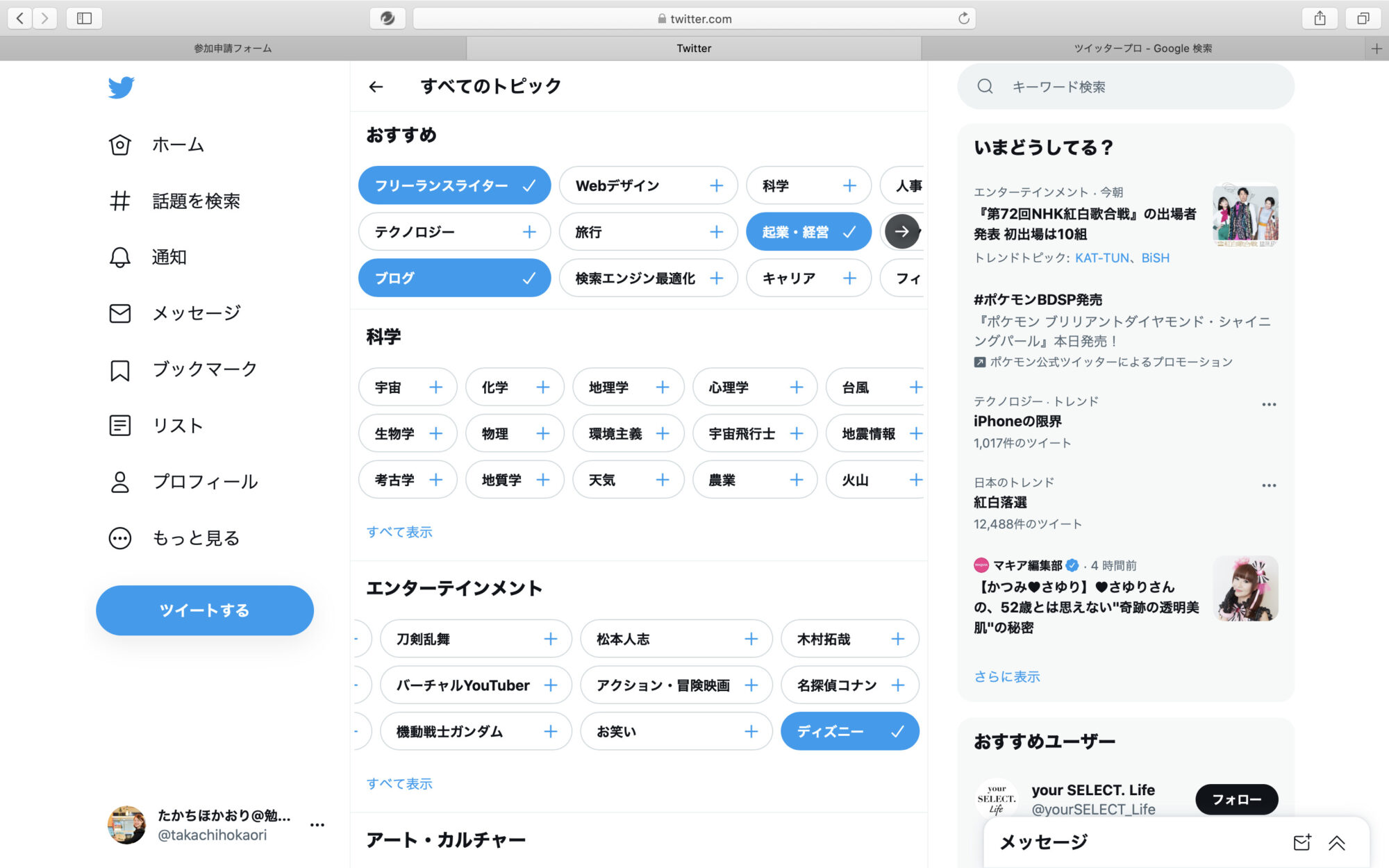Open 通知 notifications
The image size is (1389, 868).
(148, 257)
